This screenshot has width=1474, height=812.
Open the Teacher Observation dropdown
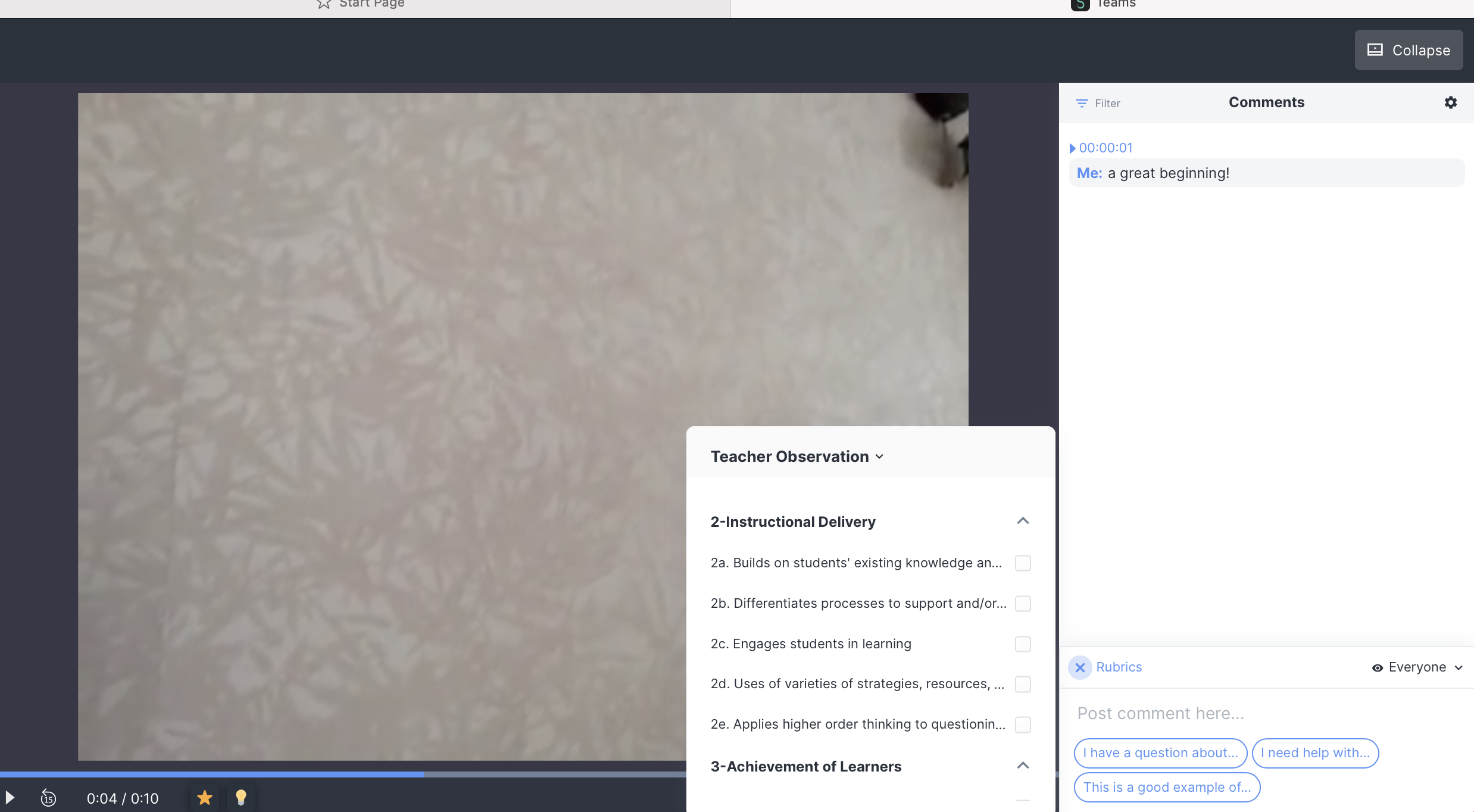click(797, 457)
